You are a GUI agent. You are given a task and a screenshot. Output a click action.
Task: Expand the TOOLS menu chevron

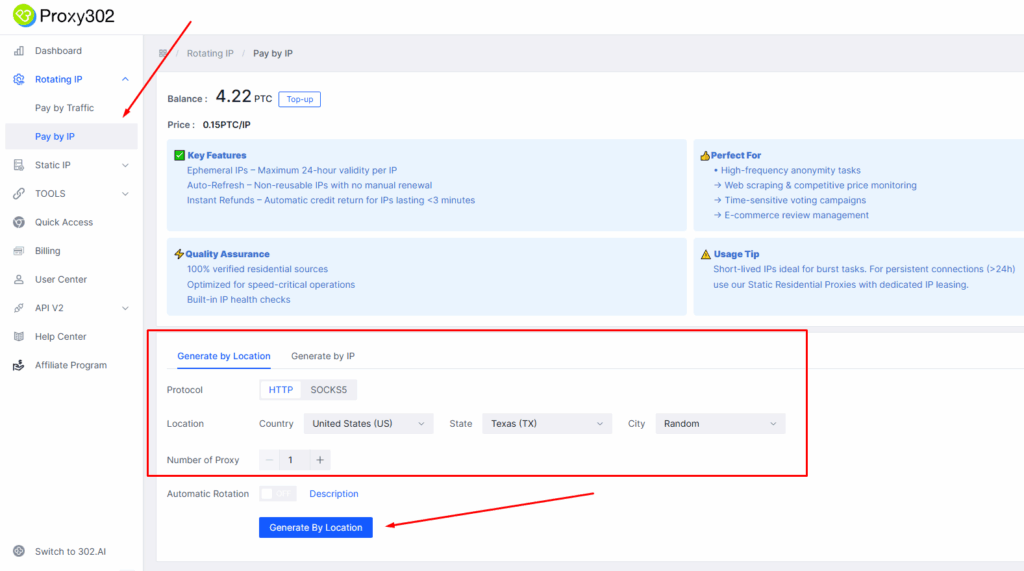(x=125, y=194)
